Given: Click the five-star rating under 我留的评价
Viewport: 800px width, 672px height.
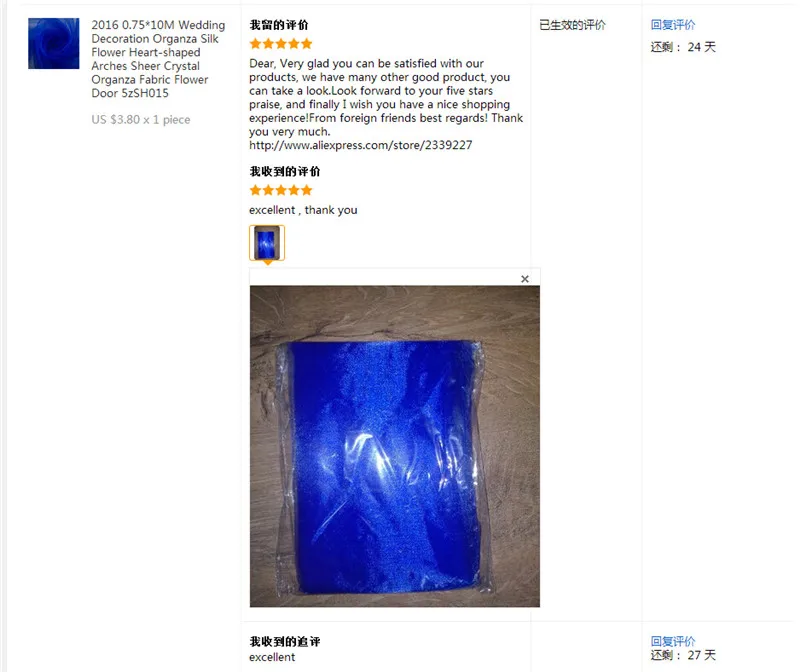Looking at the screenshot, I should pos(281,44).
